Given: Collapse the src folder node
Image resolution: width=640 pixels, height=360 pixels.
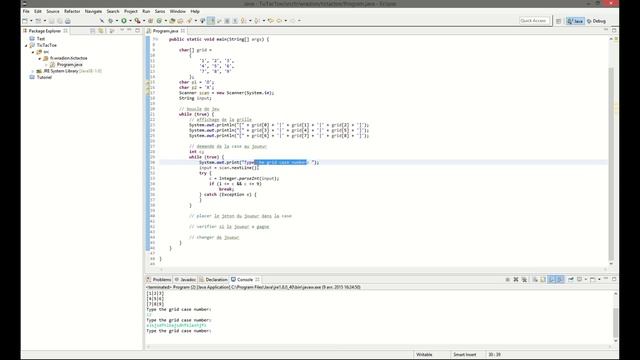Looking at the screenshot, I should (x=33, y=52).
